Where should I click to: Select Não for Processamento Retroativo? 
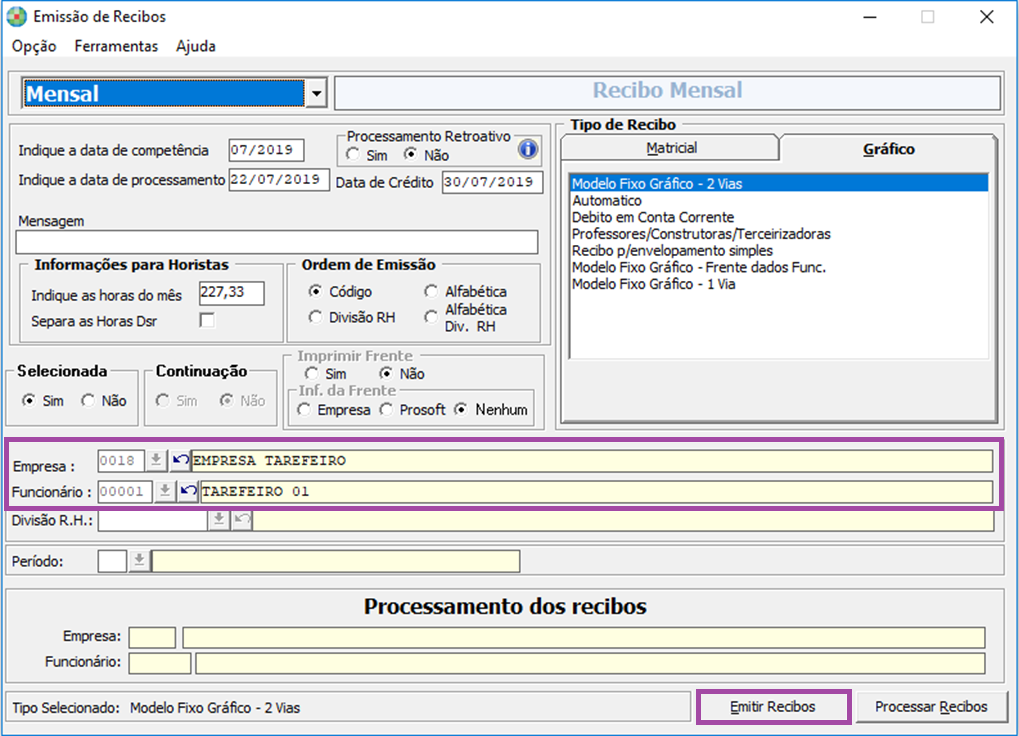410,155
